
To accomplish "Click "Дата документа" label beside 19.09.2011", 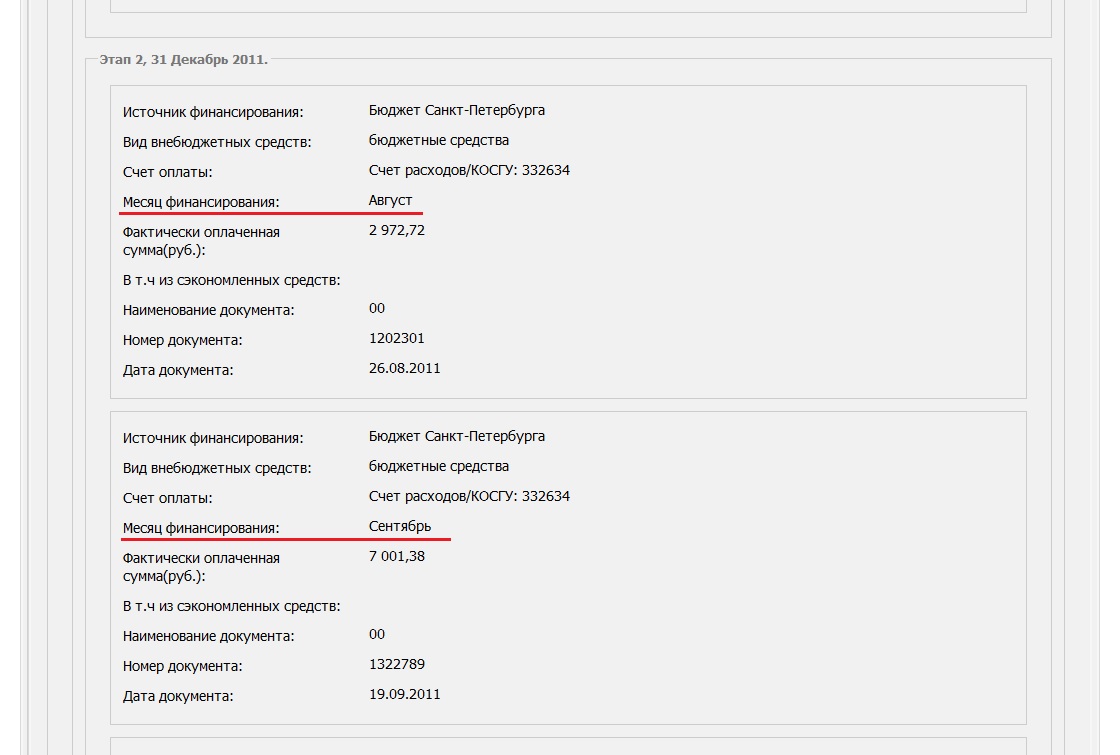I will 178,696.
